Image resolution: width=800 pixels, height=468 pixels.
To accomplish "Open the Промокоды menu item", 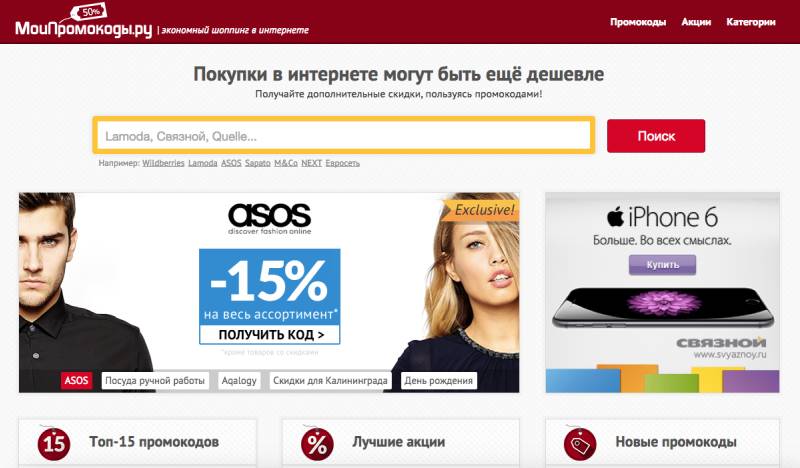I will [638, 22].
